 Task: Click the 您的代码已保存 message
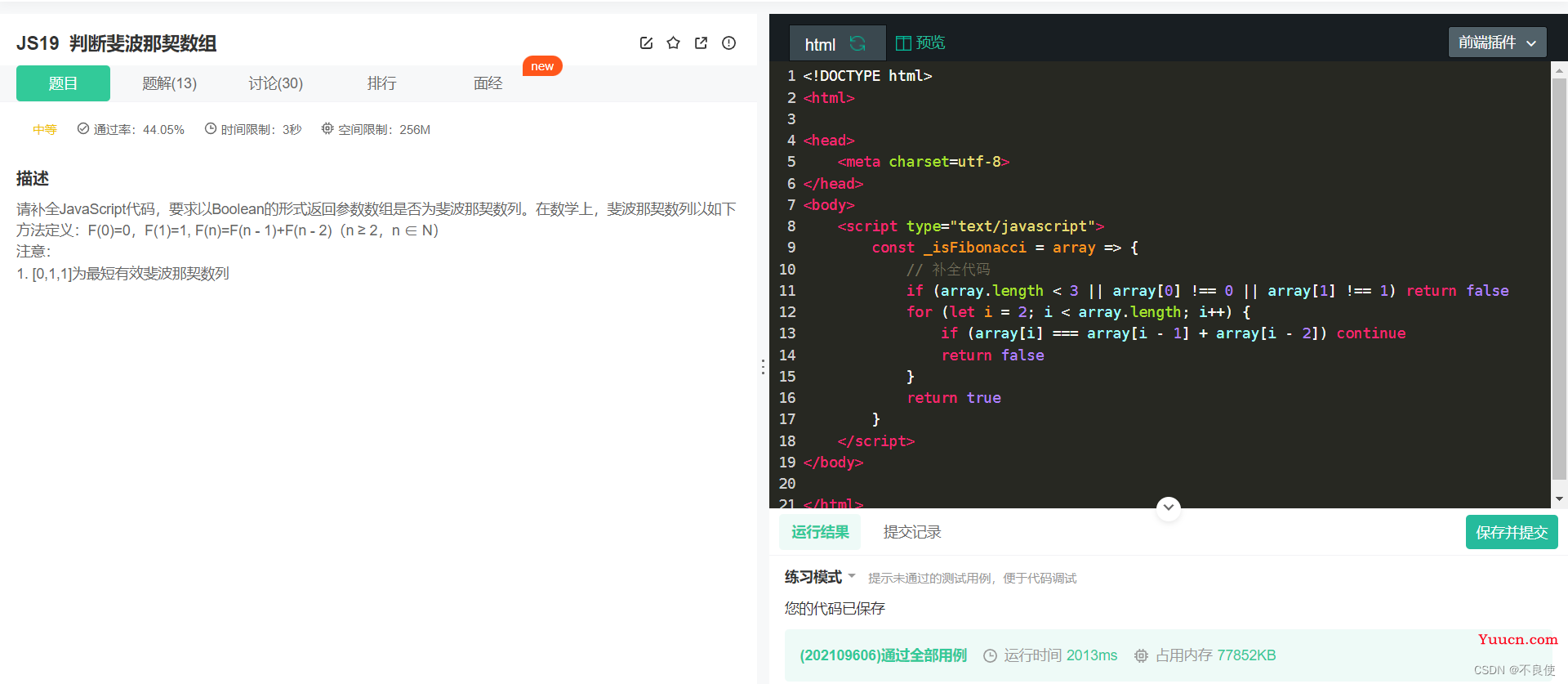point(835,608)
